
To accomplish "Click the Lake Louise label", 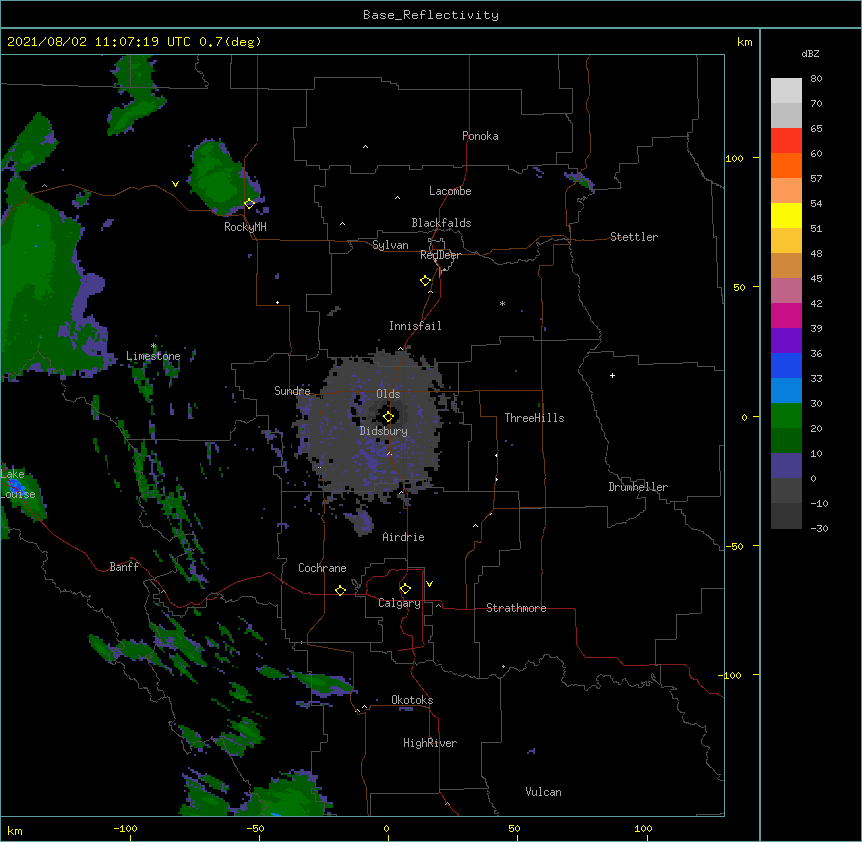I will click(18, 484).
